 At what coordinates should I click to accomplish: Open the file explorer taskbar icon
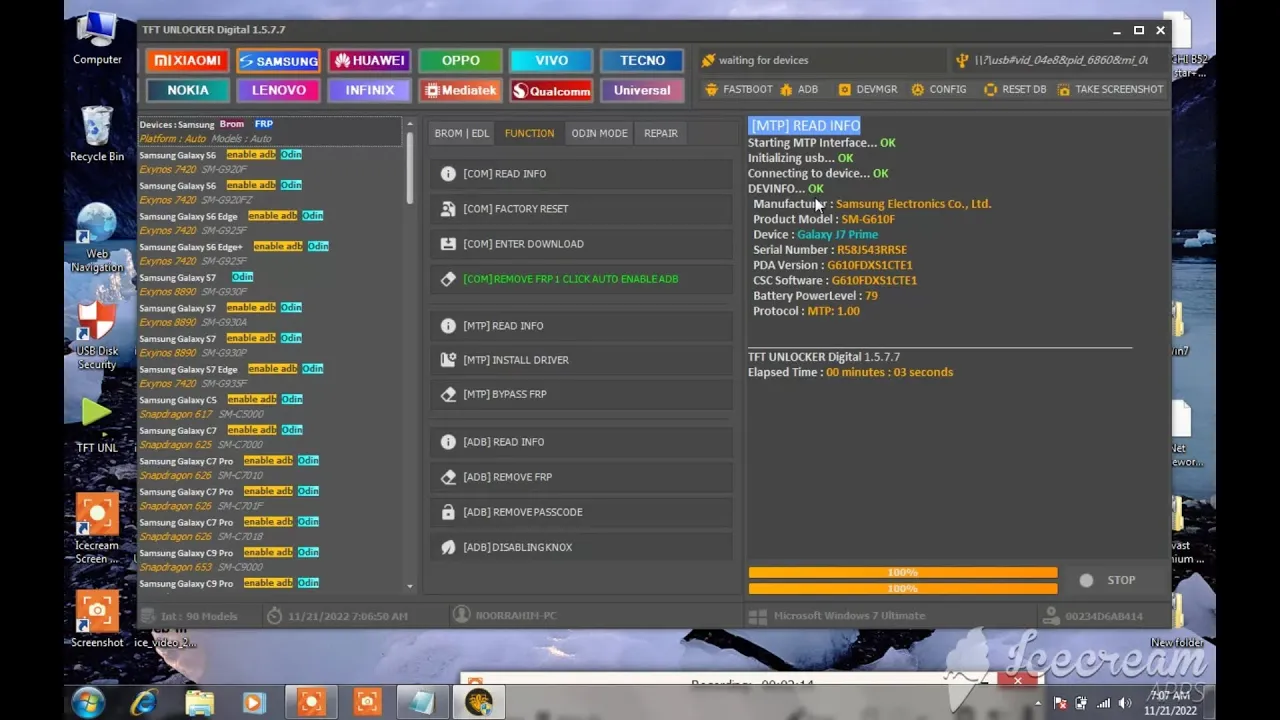pos(200,702)
